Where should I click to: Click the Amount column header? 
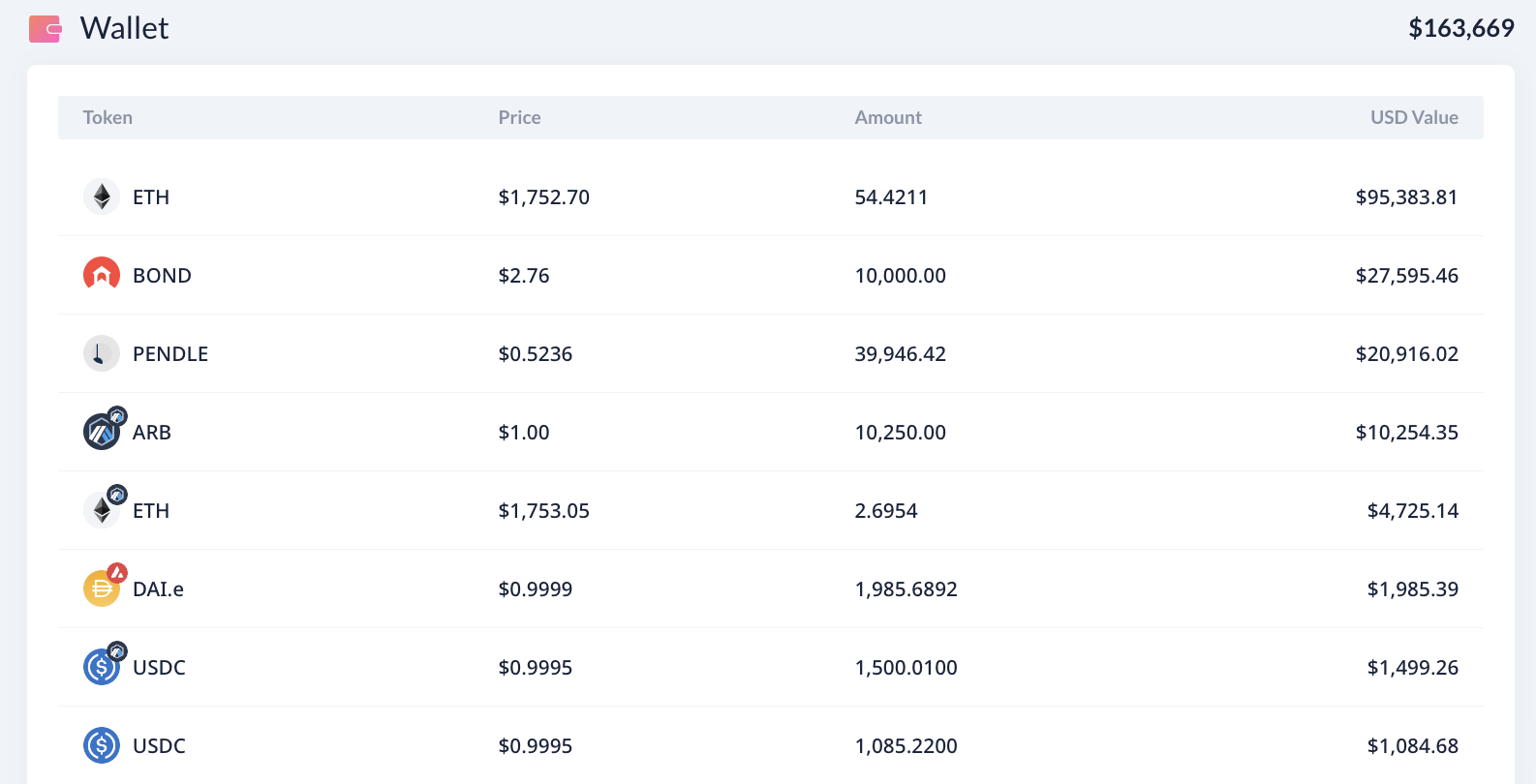point(888,118)
